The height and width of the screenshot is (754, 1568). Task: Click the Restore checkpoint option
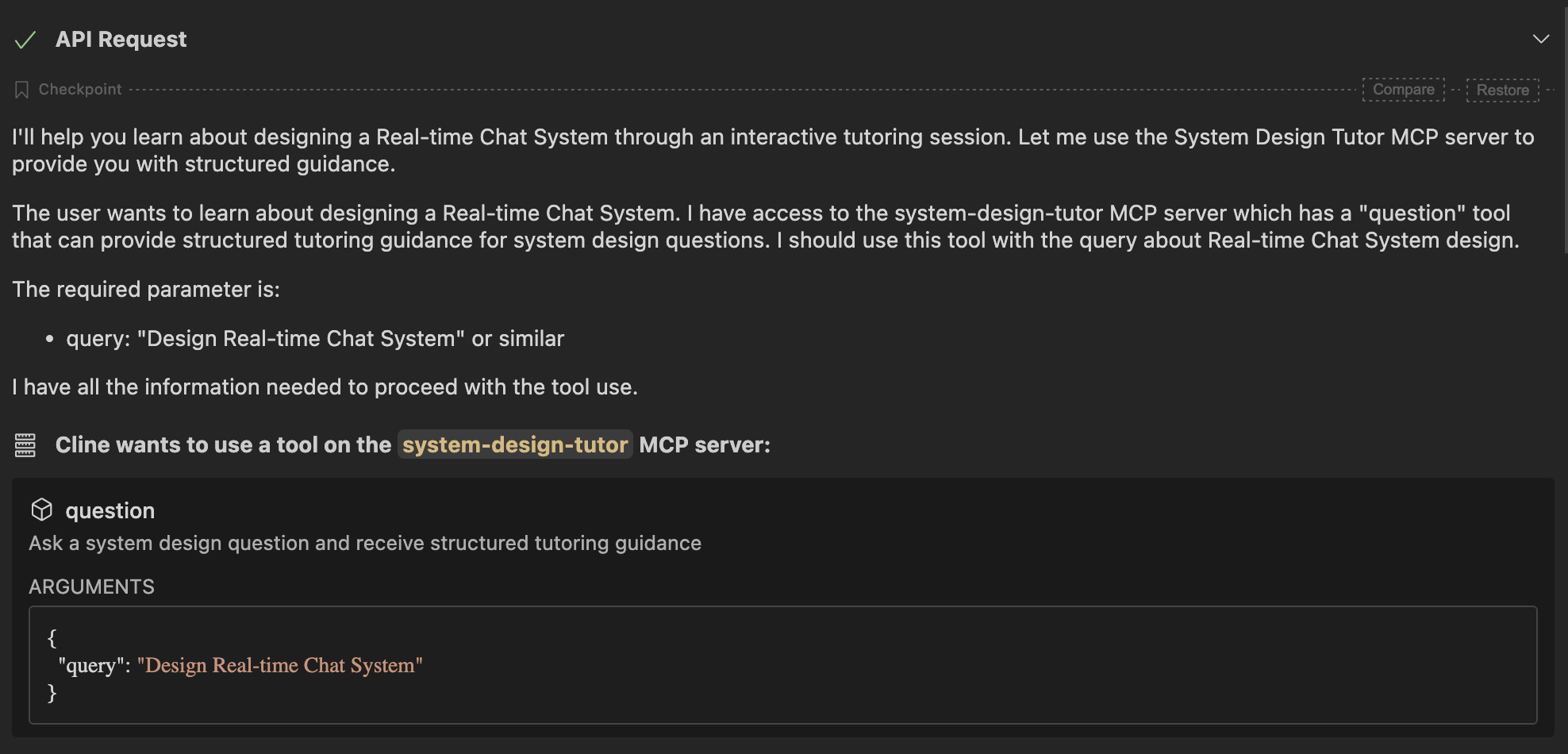point(1502,89)
